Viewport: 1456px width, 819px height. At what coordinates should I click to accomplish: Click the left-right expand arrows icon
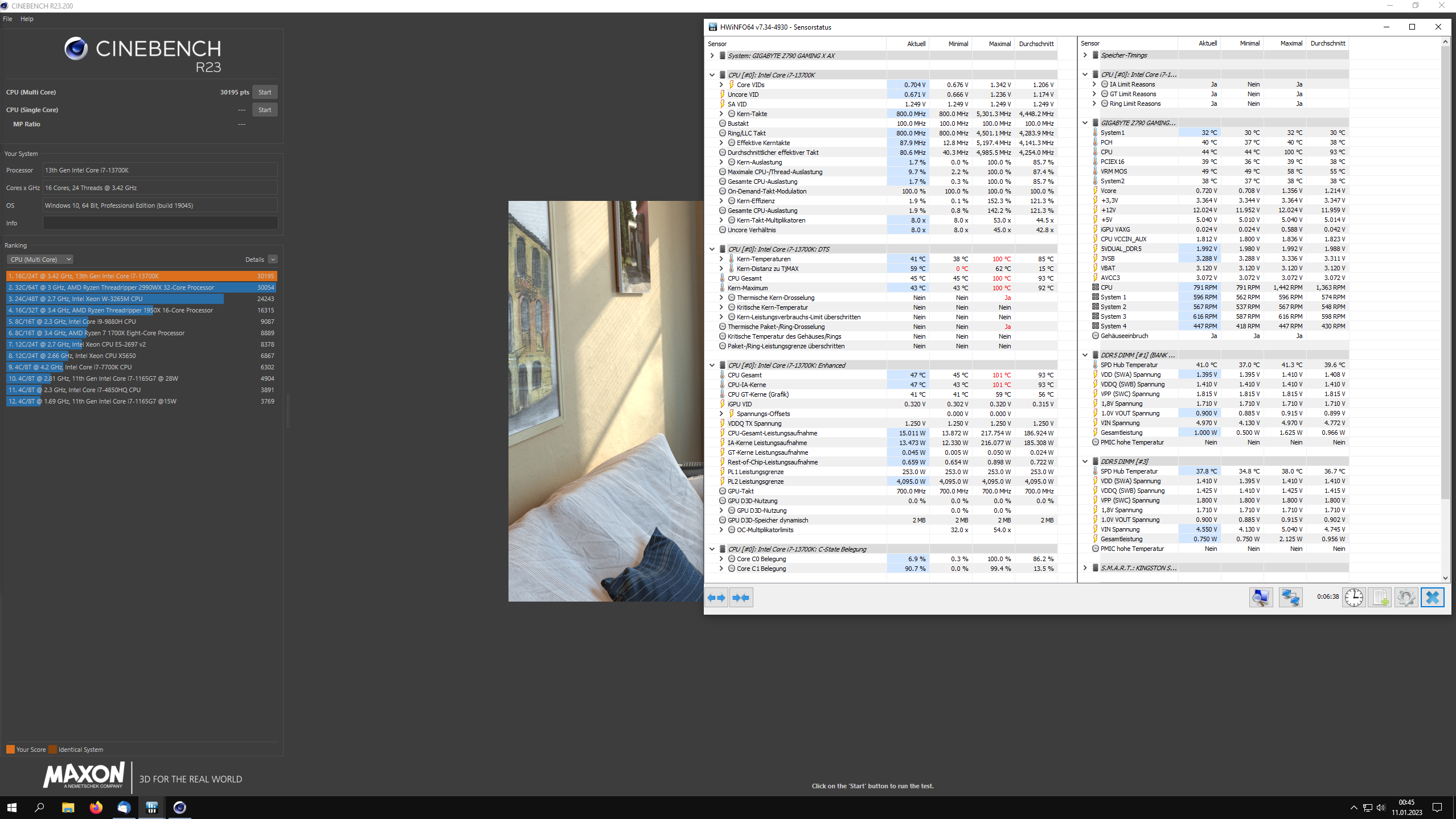pos(716,598)
